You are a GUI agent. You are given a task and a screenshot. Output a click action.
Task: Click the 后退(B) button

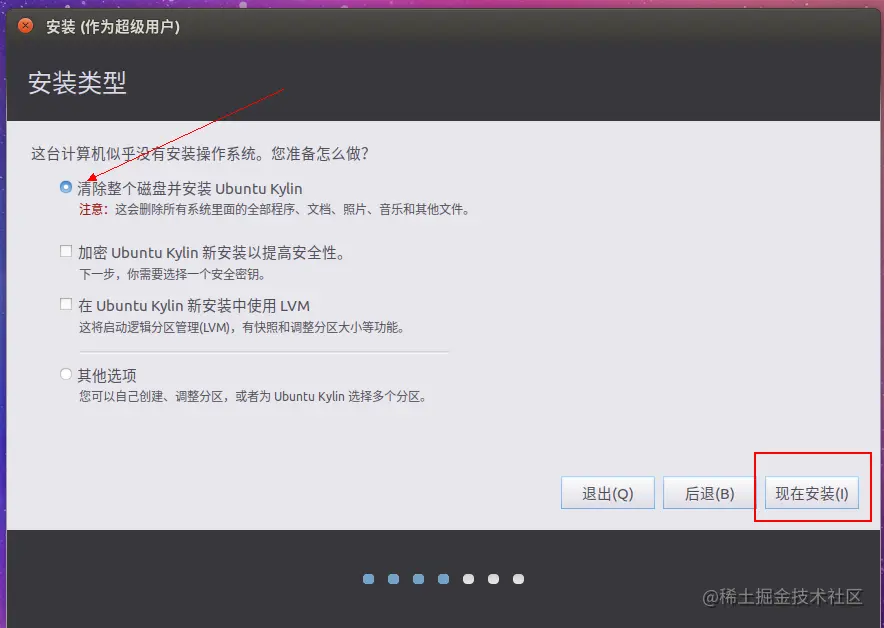tap(707, 492)
